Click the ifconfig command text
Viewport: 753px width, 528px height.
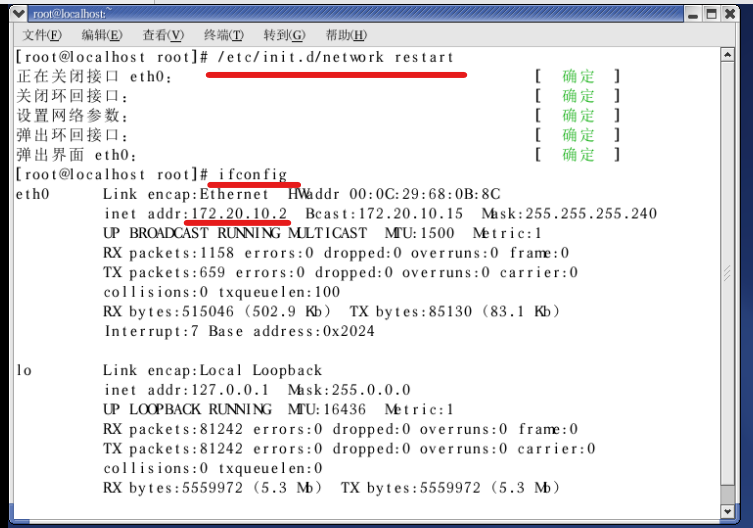(x=253, y=174)
